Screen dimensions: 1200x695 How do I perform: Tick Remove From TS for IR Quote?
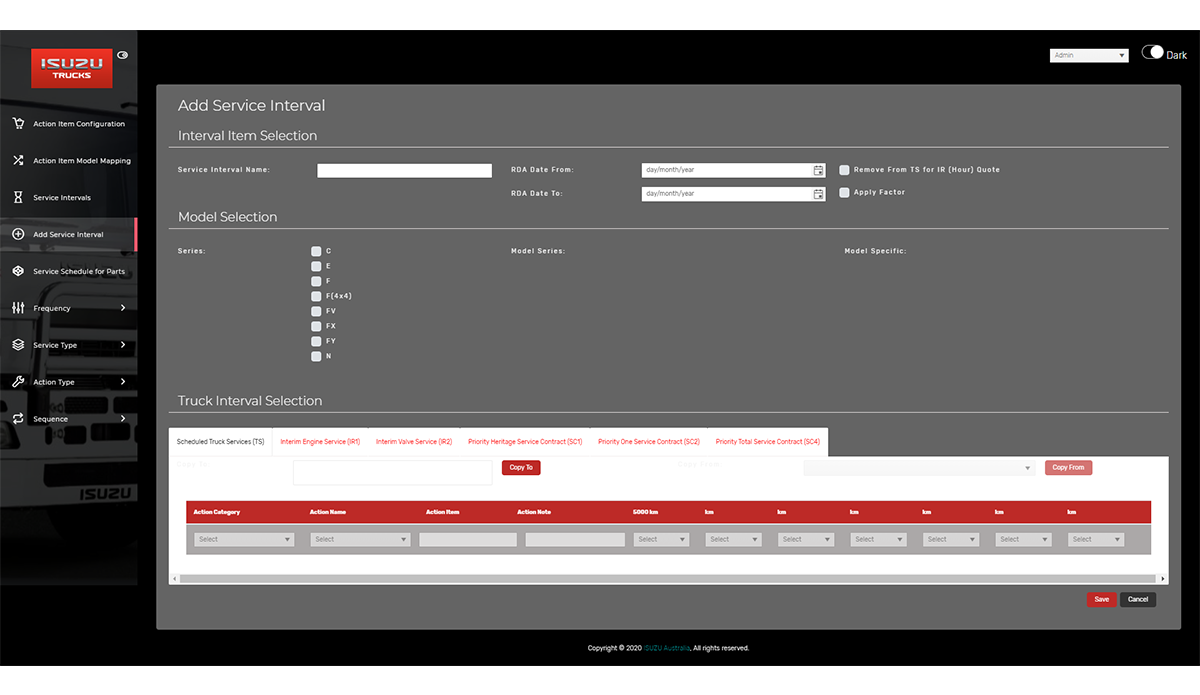click(845, 170)
